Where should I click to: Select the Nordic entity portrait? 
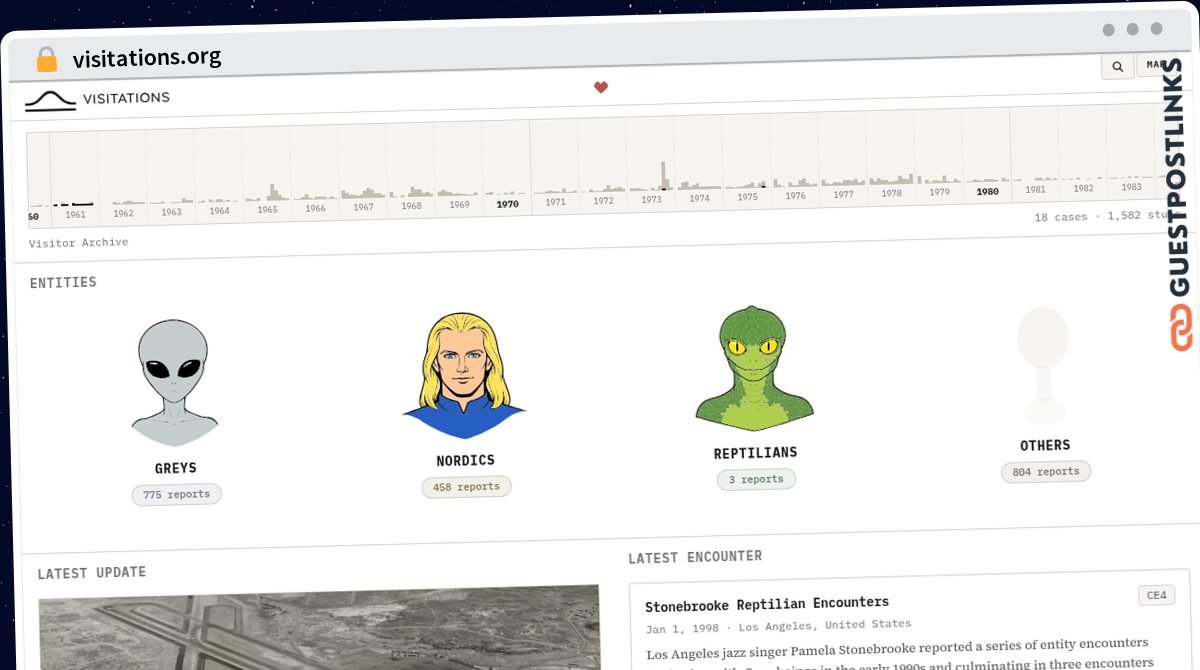[x=464, y=376]
